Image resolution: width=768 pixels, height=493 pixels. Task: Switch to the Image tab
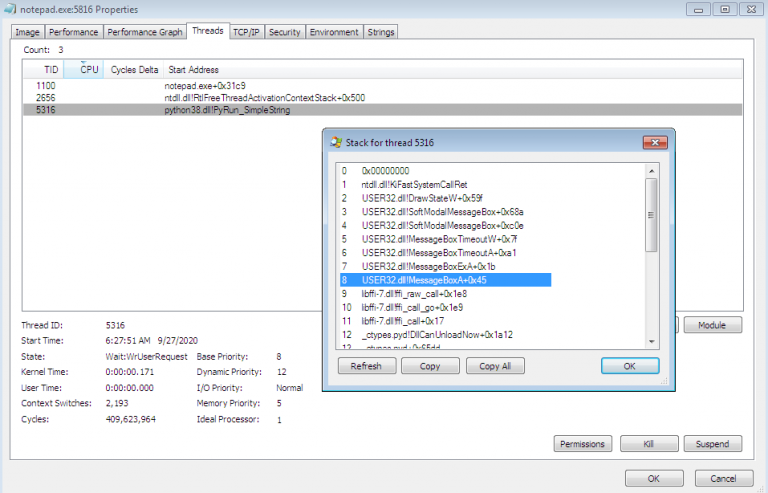pos(27,32)
